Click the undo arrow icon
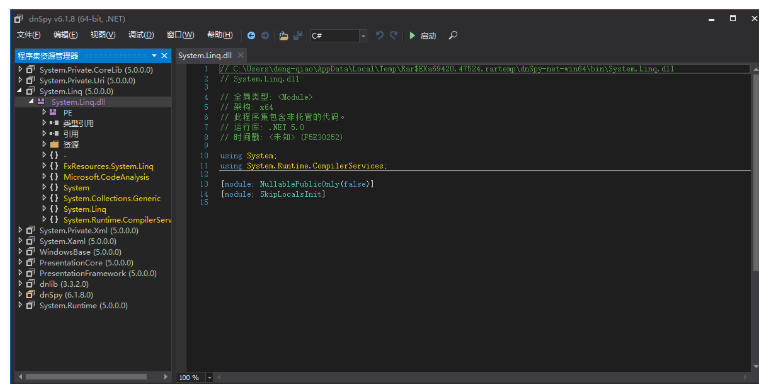759x384 pixels. click(x=380, y=35)
